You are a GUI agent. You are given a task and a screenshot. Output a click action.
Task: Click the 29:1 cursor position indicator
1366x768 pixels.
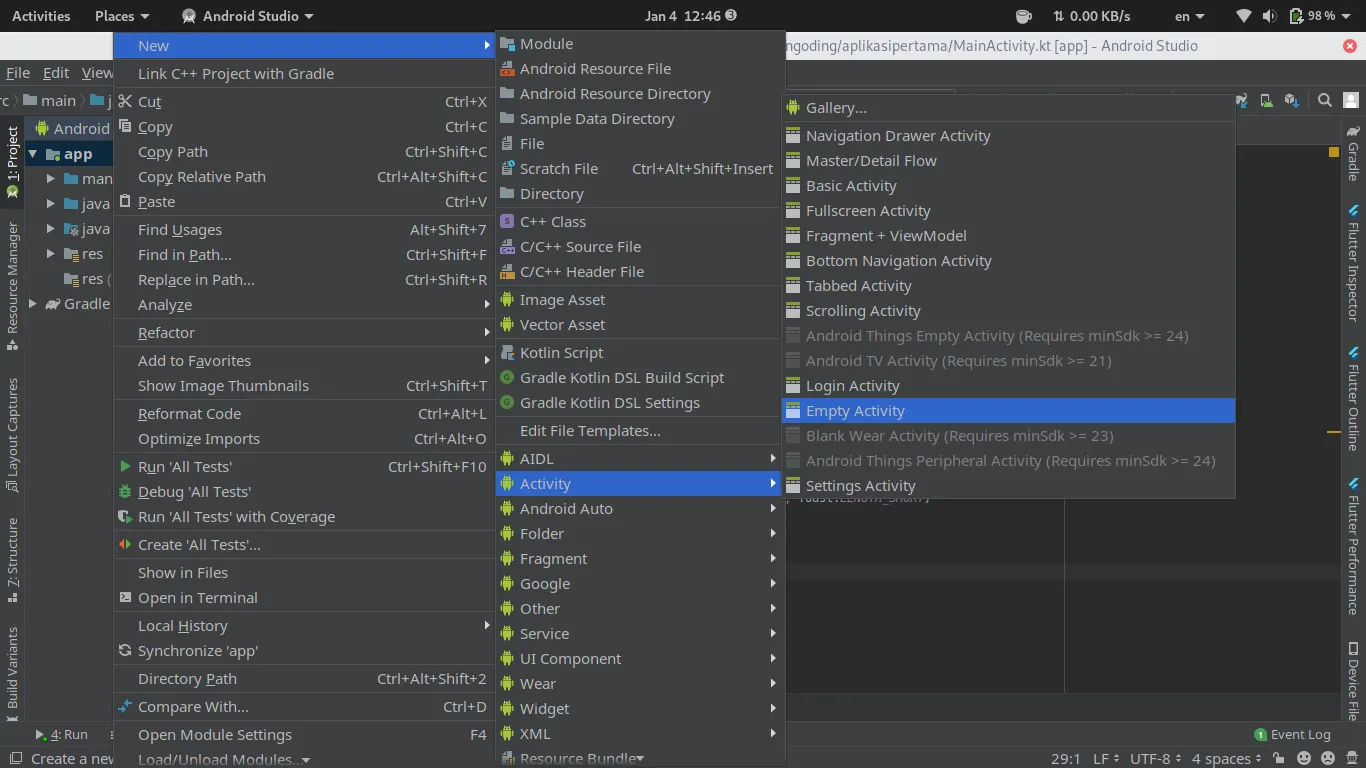pyautogui.click(x=1066, y=759)
